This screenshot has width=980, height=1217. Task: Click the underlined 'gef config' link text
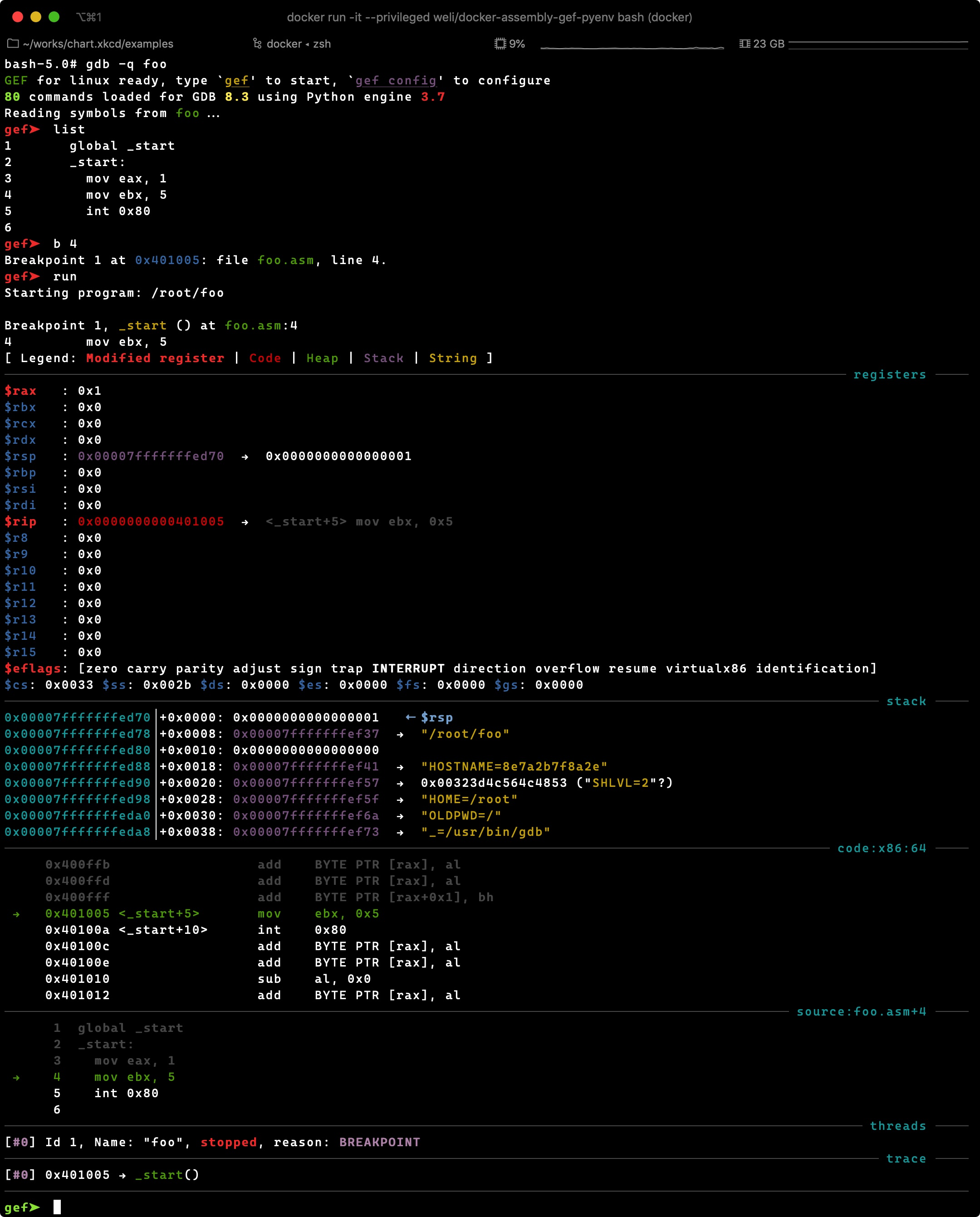point(396,81)
